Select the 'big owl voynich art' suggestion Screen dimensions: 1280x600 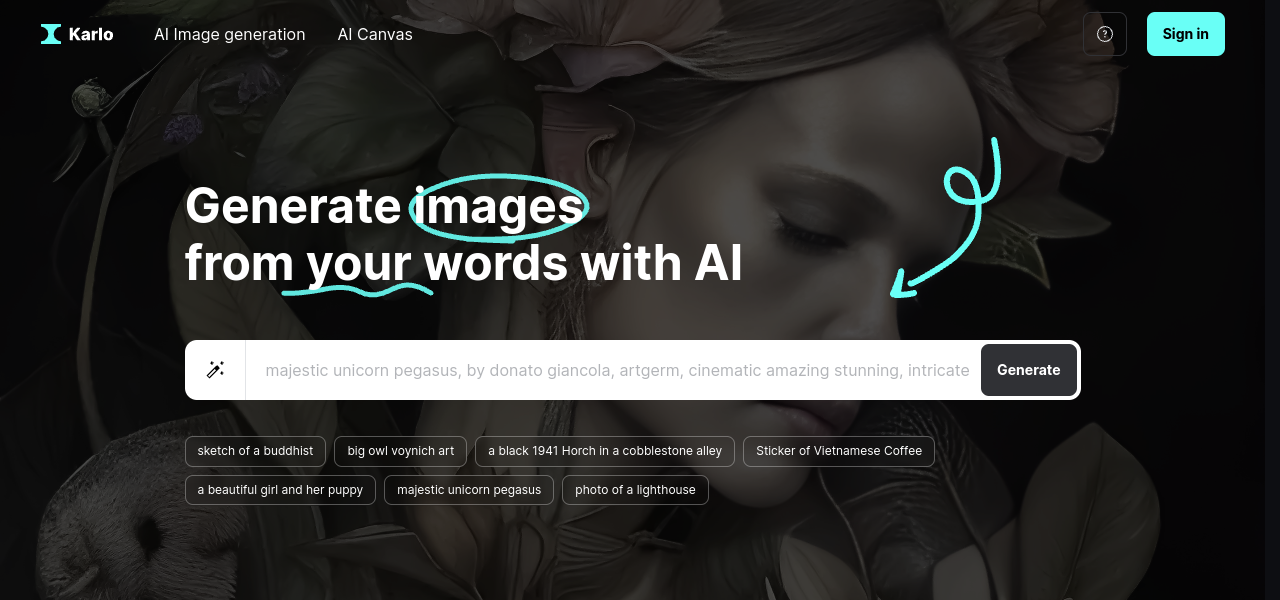401,451
